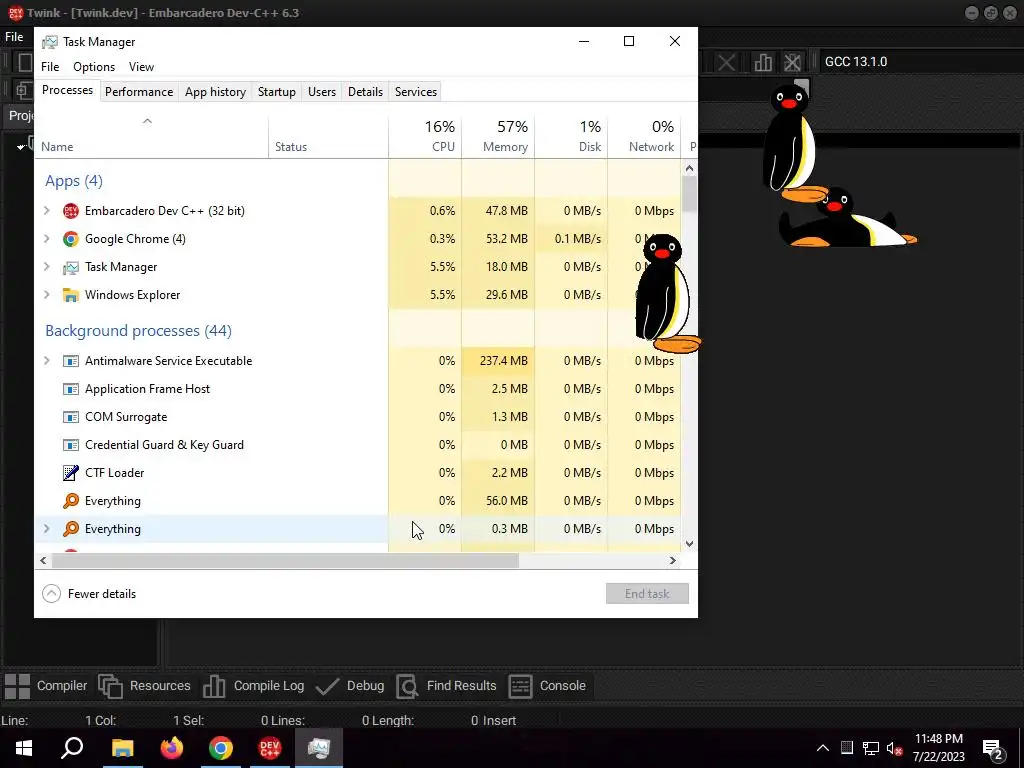Sort processes by CPU usage column

coord(425,137)
